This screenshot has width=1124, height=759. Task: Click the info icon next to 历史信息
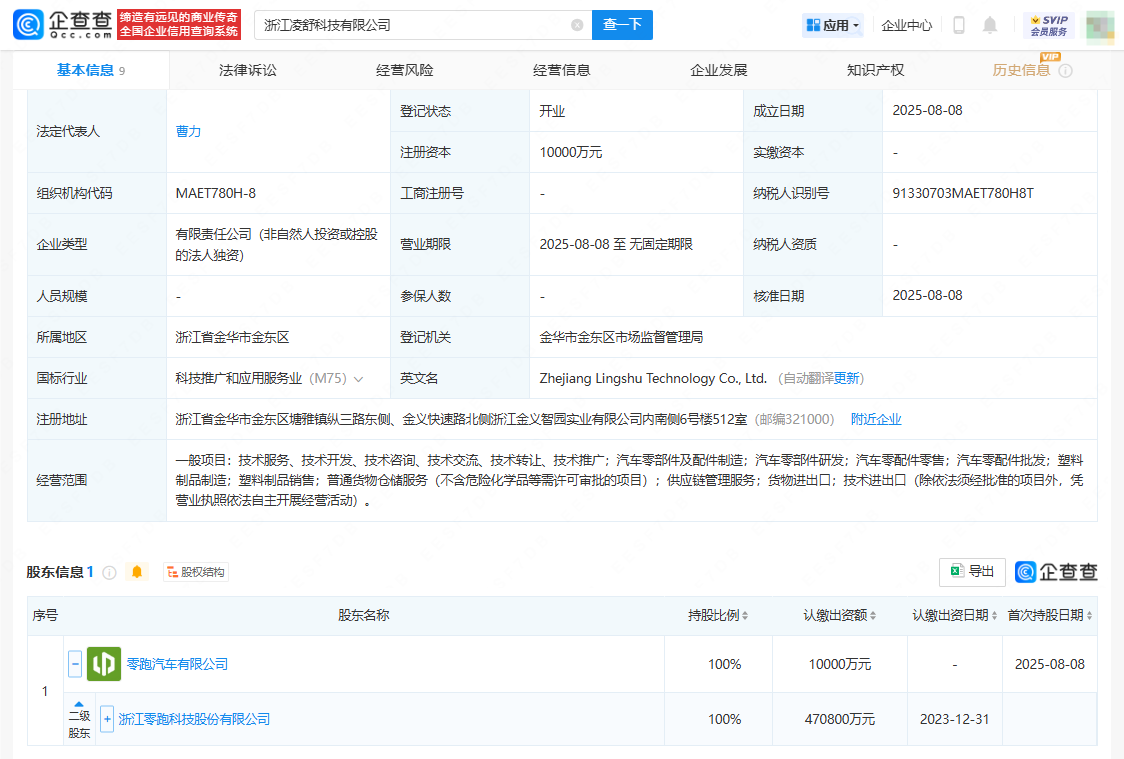coord(1066,70)
